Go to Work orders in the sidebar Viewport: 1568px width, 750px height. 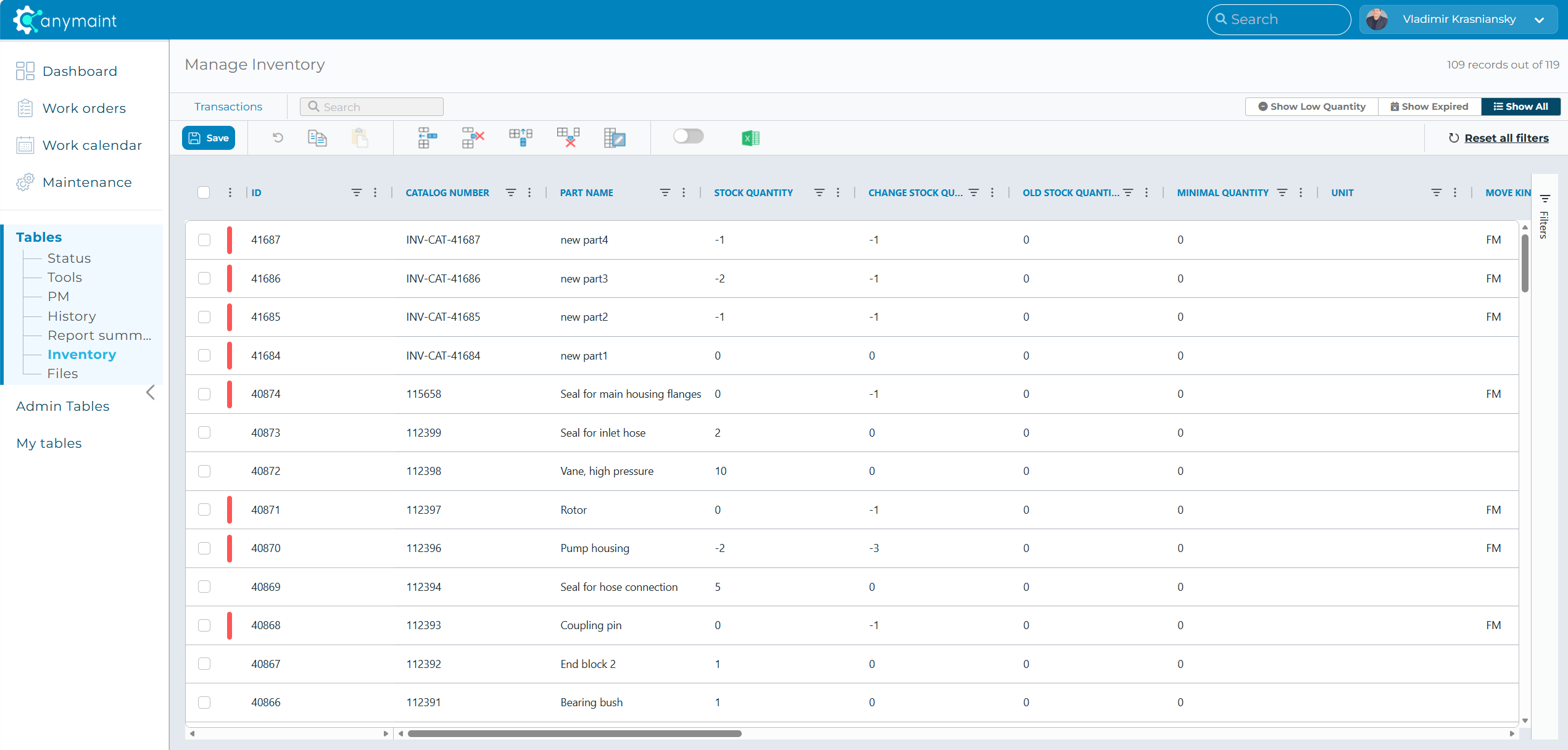84,109
